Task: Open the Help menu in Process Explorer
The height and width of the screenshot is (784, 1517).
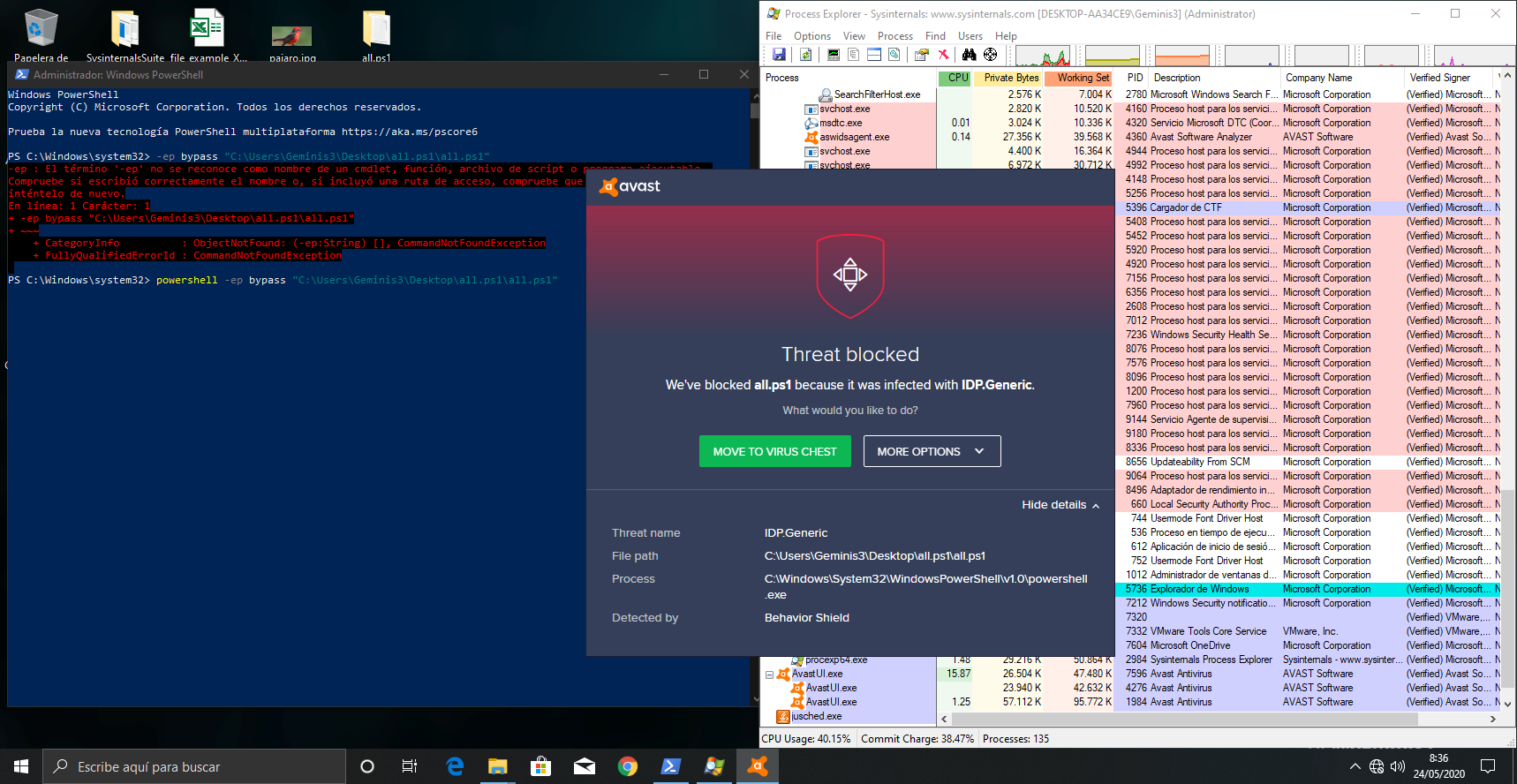Action: (x=1006, y=36)
